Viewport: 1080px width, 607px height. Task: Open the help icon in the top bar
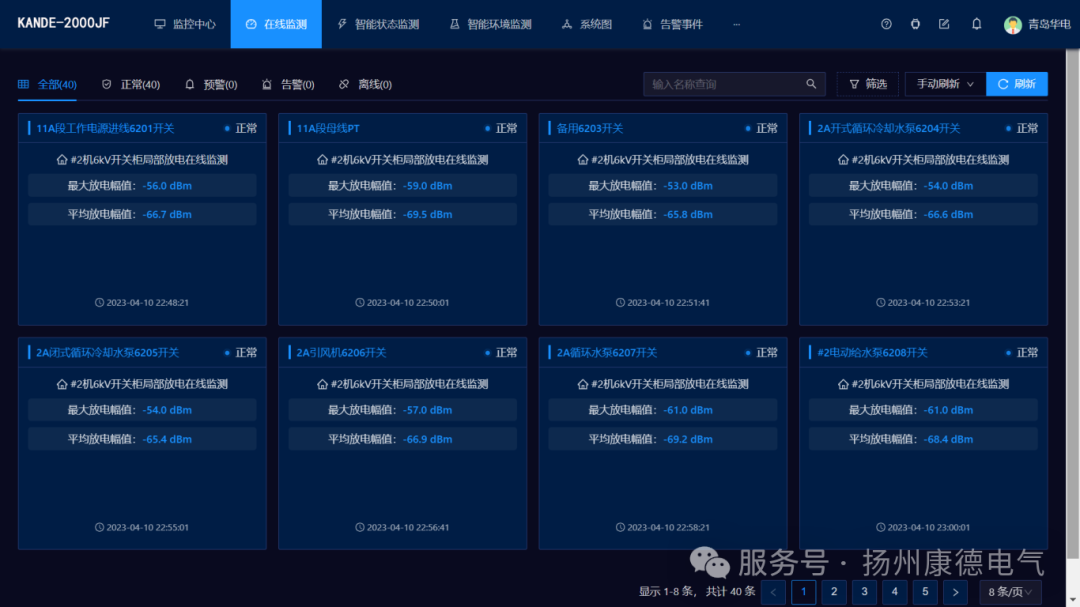pos(886,23)
